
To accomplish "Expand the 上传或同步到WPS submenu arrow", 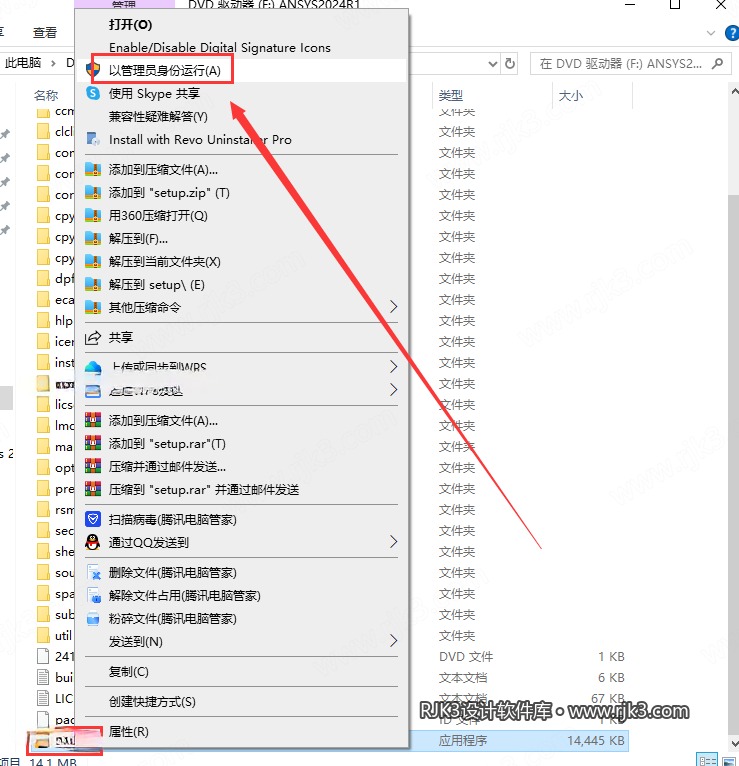I will 394,366.
